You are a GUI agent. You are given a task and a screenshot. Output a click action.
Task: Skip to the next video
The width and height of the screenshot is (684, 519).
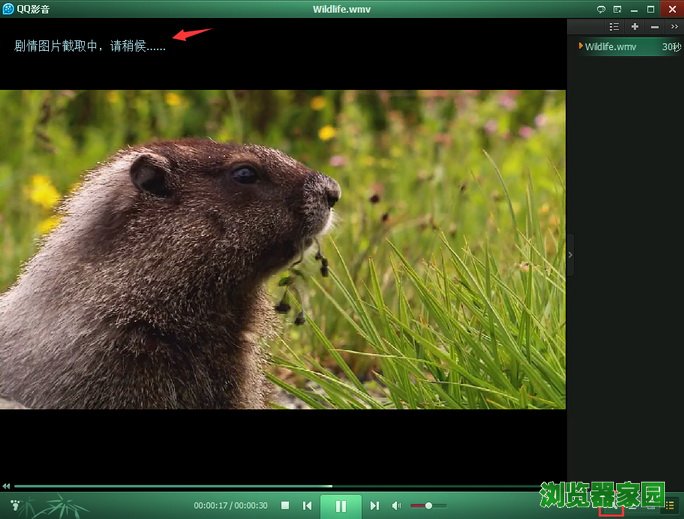[374, 506]
